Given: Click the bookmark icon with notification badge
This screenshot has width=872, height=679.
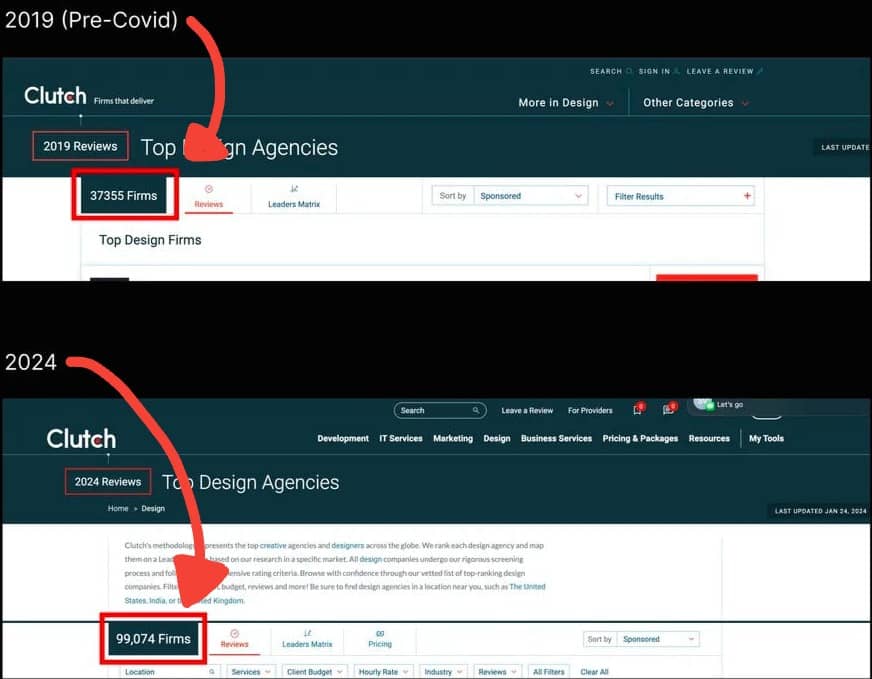Looking at the screenshot, I should click(638, 409).
